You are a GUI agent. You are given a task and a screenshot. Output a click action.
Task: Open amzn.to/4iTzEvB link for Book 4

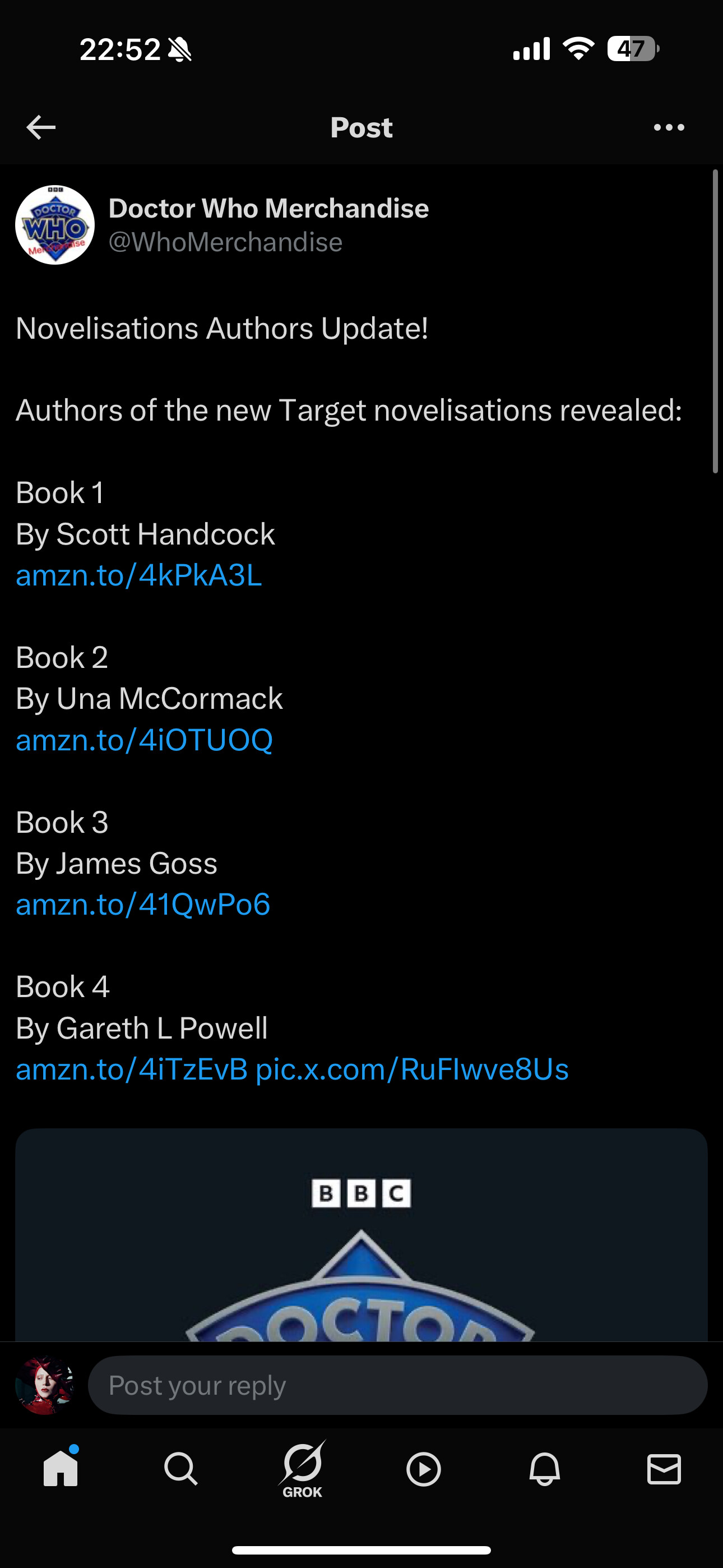132,1069
